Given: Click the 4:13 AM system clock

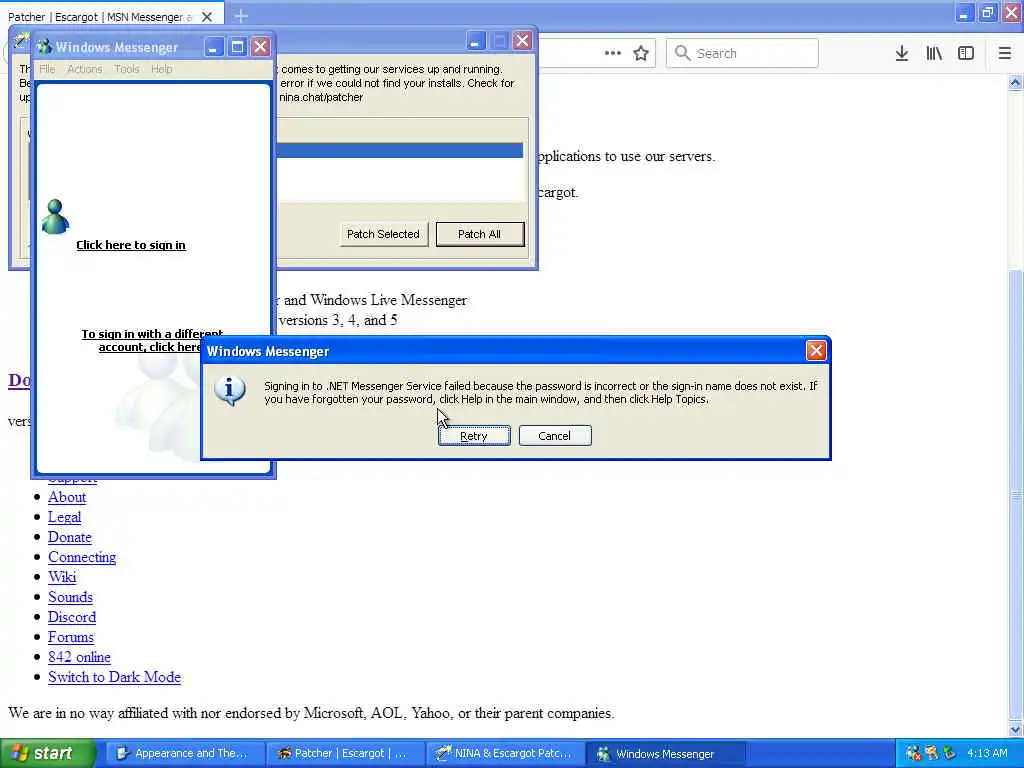Looking at the screenshot, I should pyautogui.click(x=987, y=754).
